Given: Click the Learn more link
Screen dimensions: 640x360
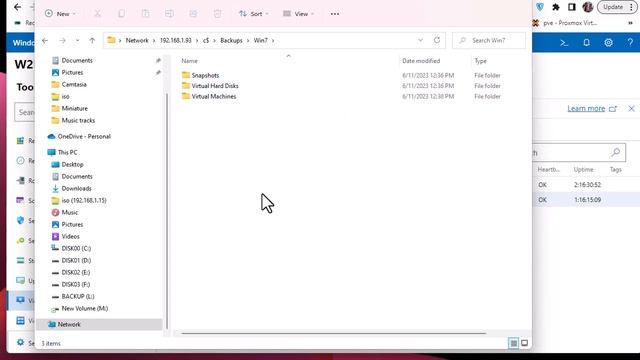Looking at the screenshot, I should point(586,109).
